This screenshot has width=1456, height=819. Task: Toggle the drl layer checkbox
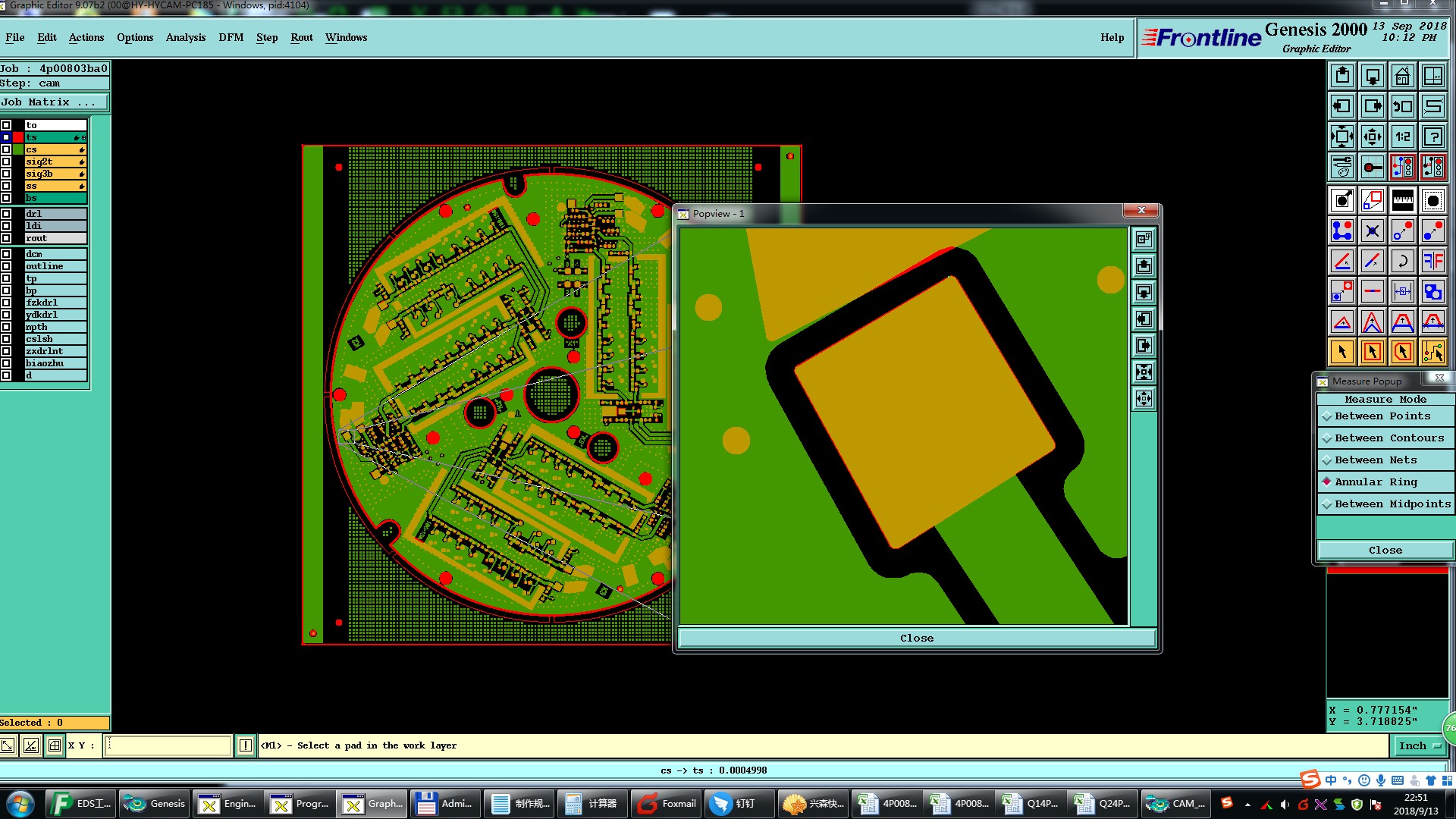point(6,214)
